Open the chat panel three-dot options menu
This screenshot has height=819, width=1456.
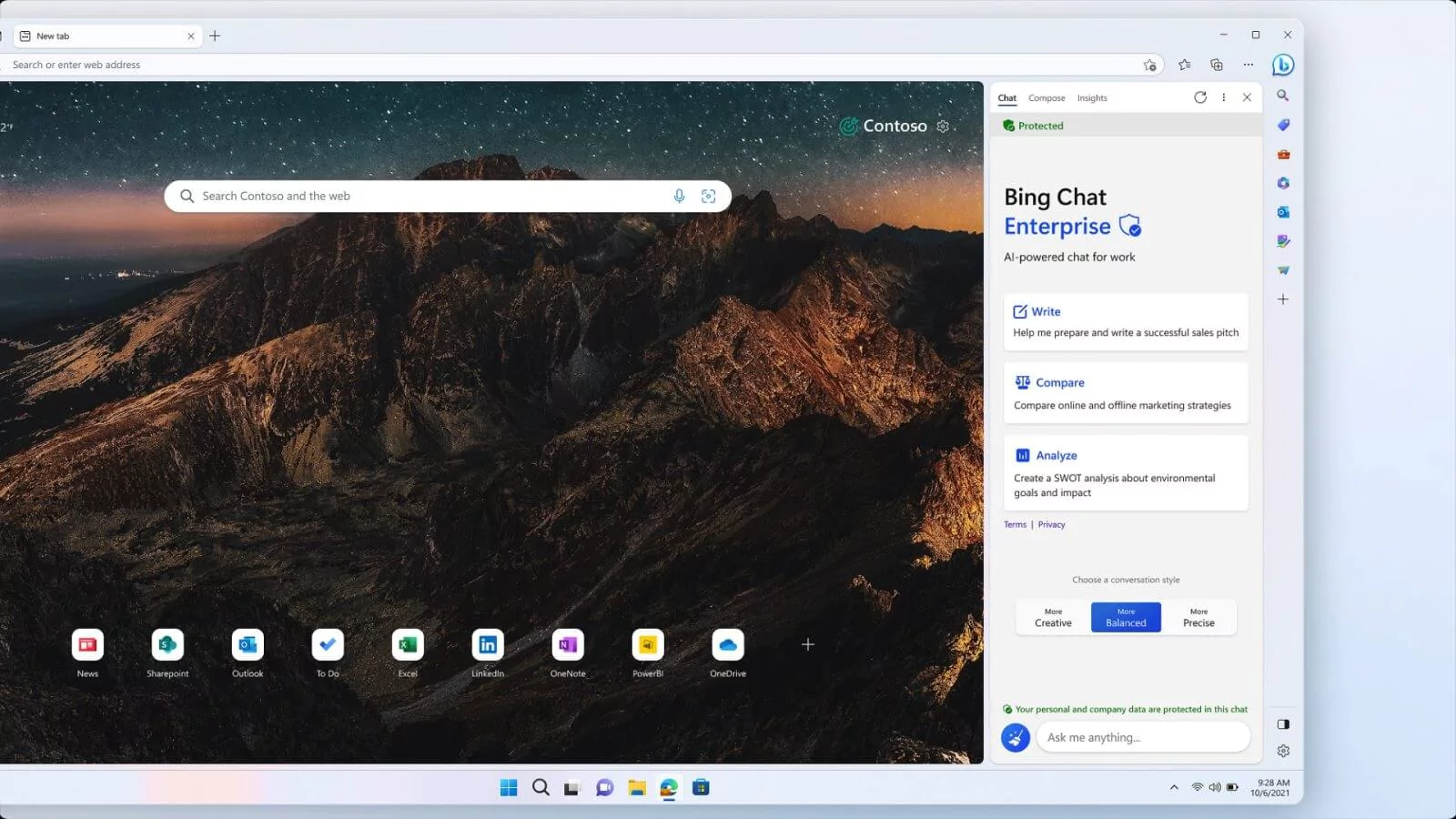[x=1224, y=97]
